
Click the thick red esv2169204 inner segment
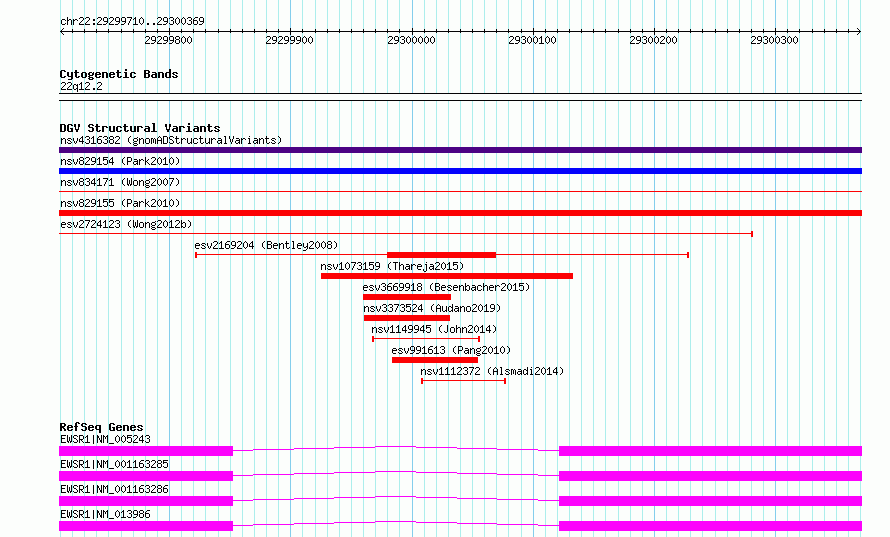click(x=442, y=255)
